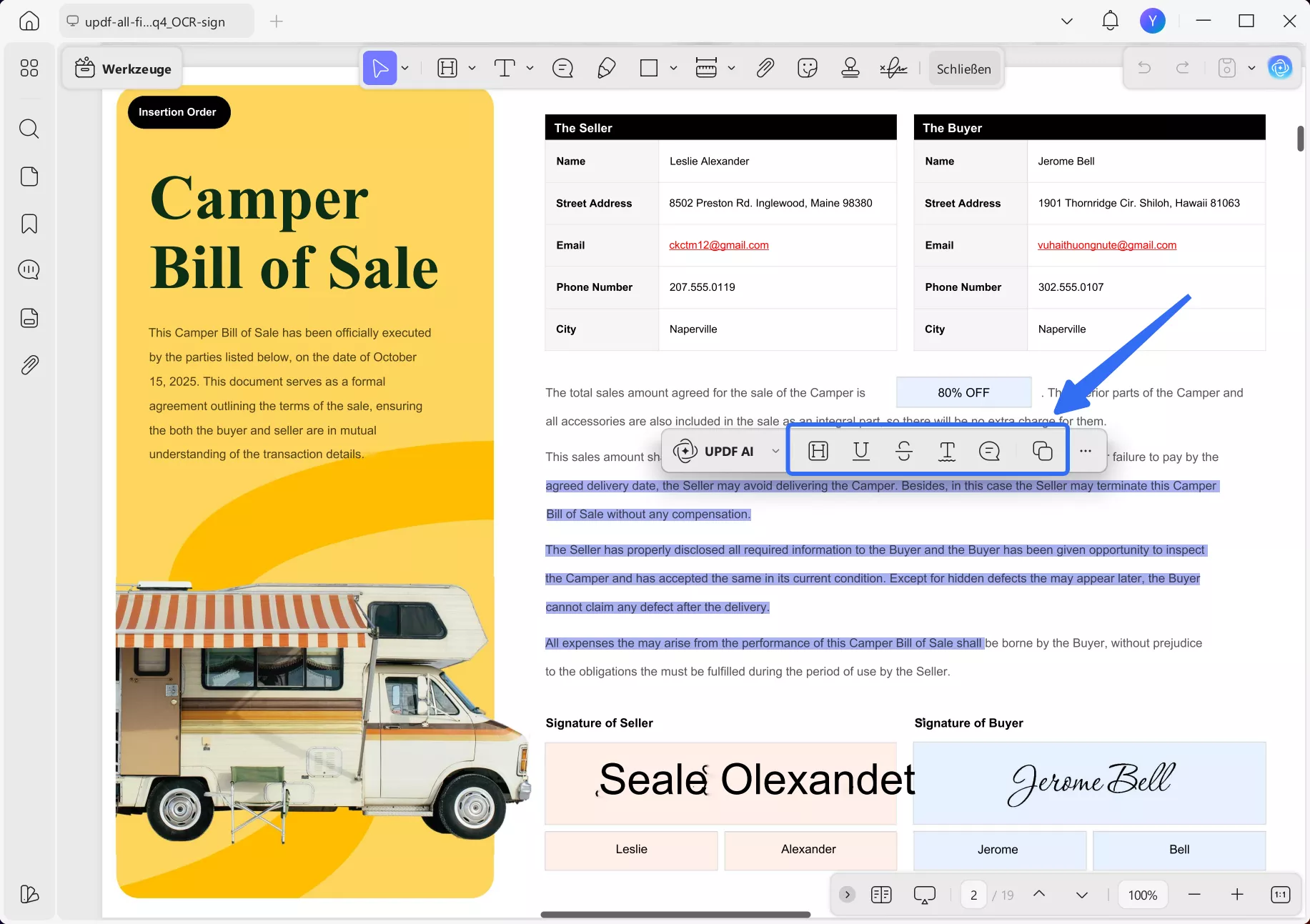
Task: Expand the save options dropdown arrow
Action: (1251, 68)
